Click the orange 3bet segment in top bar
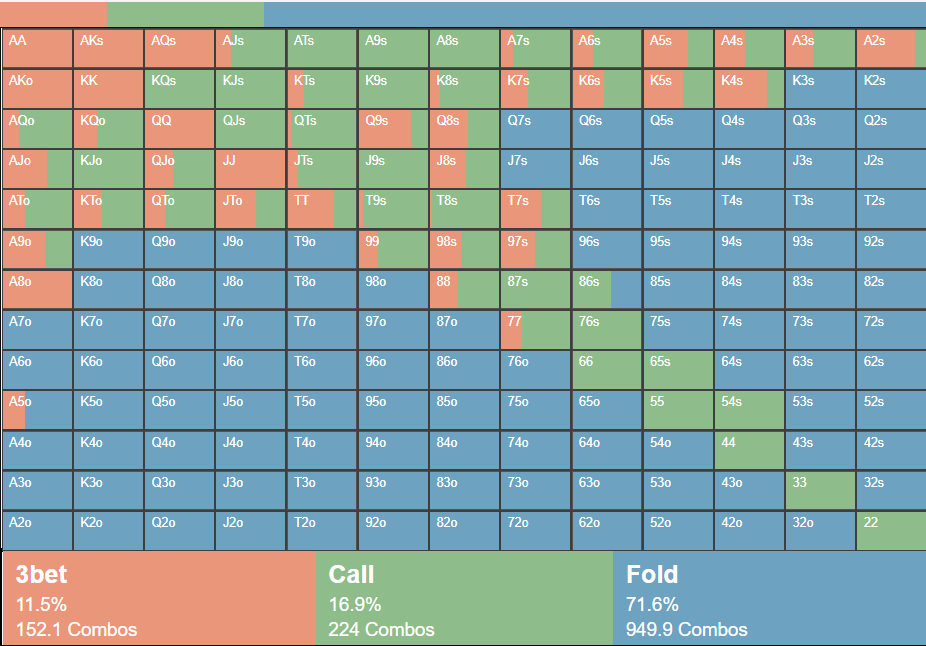The height and width of the screenshot is (646, 926). click(53, 13)
